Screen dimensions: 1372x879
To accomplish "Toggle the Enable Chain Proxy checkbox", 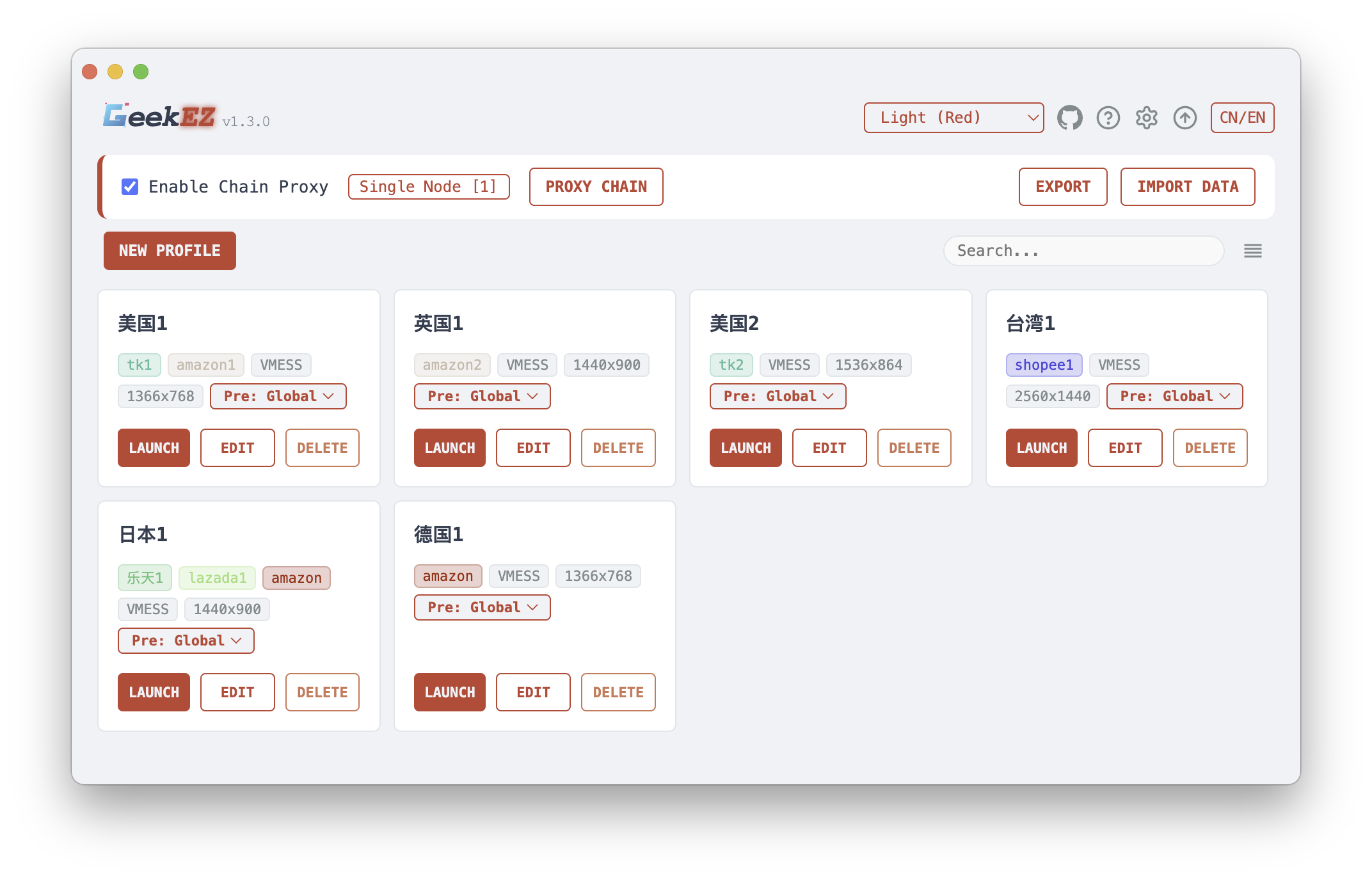I will [130, 187].
